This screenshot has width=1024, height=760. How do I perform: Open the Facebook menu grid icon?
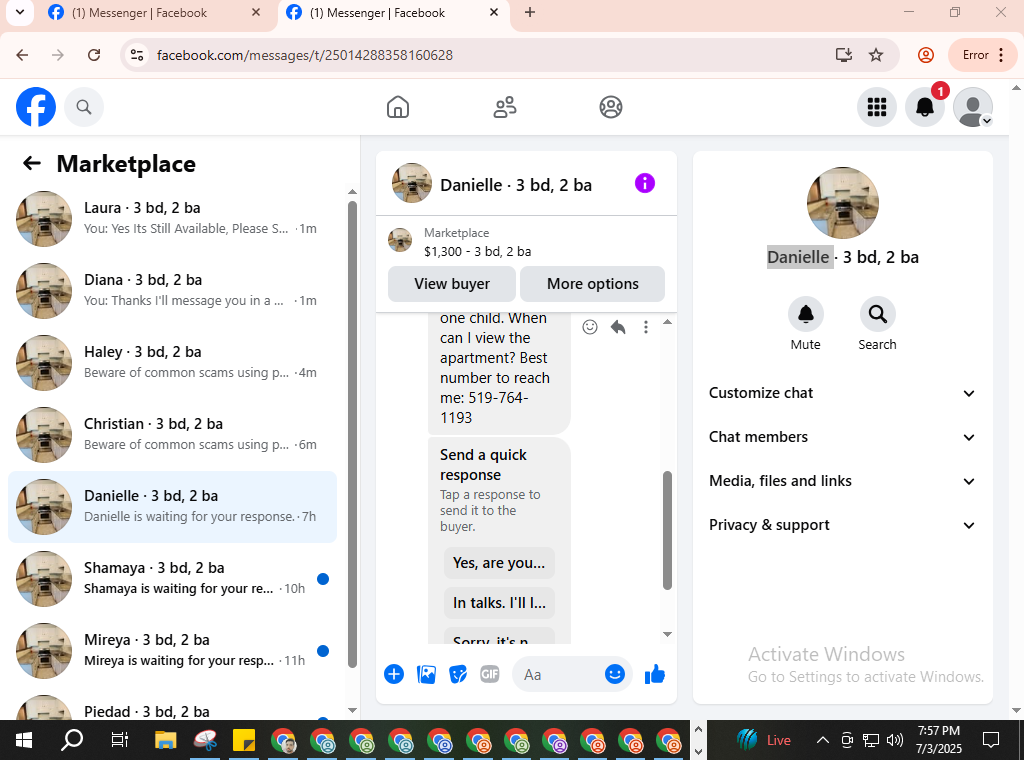[876, 107]
